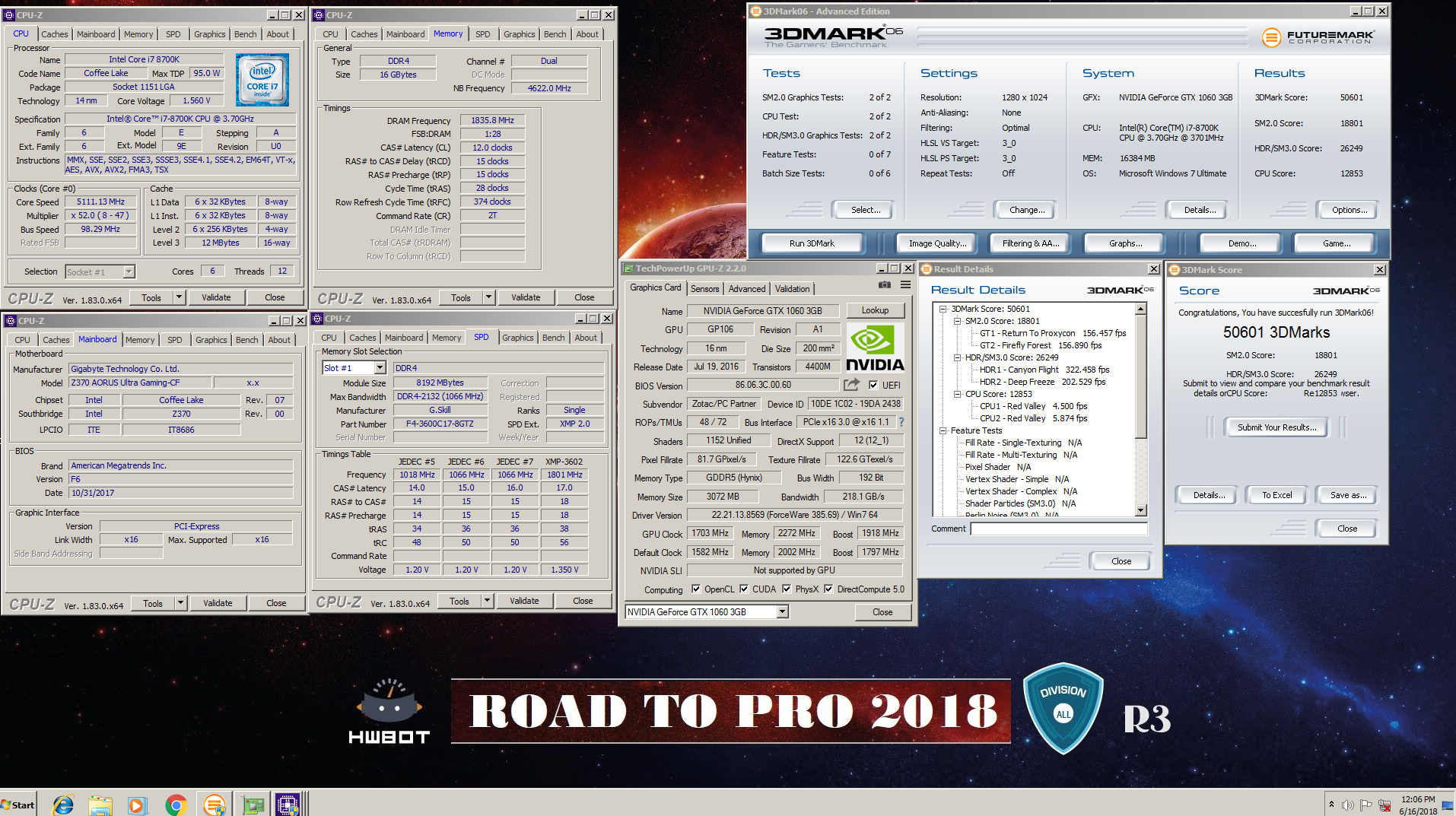Click Save as... in 3DMark Score window
Image resolution: width=1456 pixels, height=816 pixels.
point(1348,495)
